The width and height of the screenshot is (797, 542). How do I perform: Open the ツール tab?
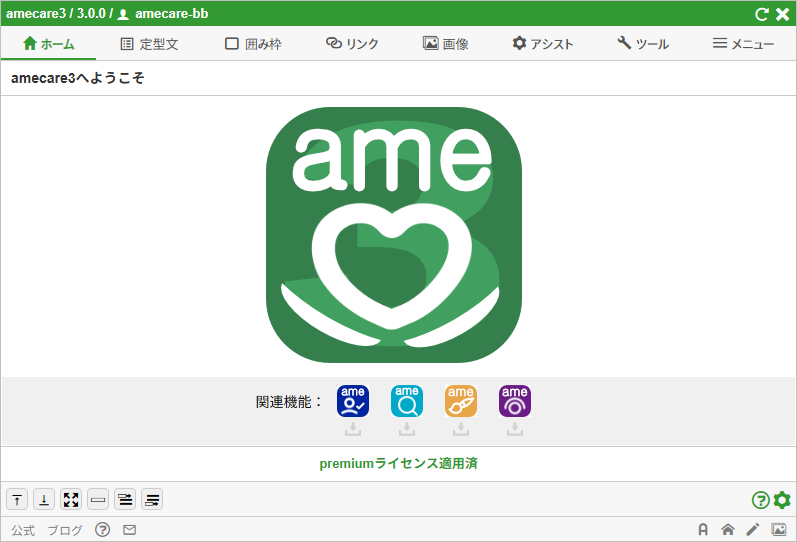[x=643, y=44]
